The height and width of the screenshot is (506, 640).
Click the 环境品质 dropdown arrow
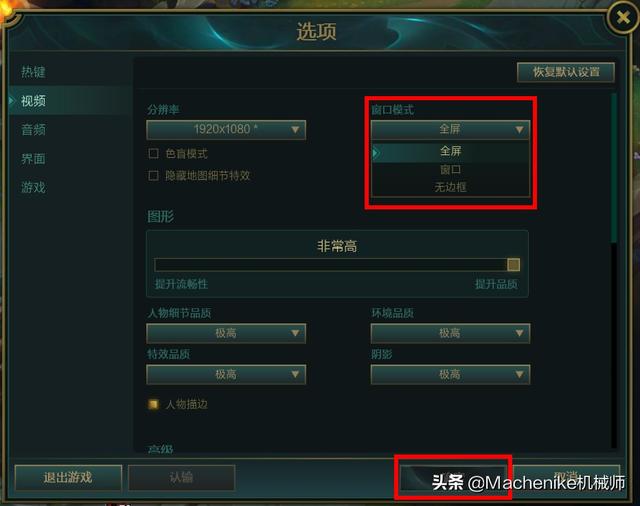pos(519,333)
